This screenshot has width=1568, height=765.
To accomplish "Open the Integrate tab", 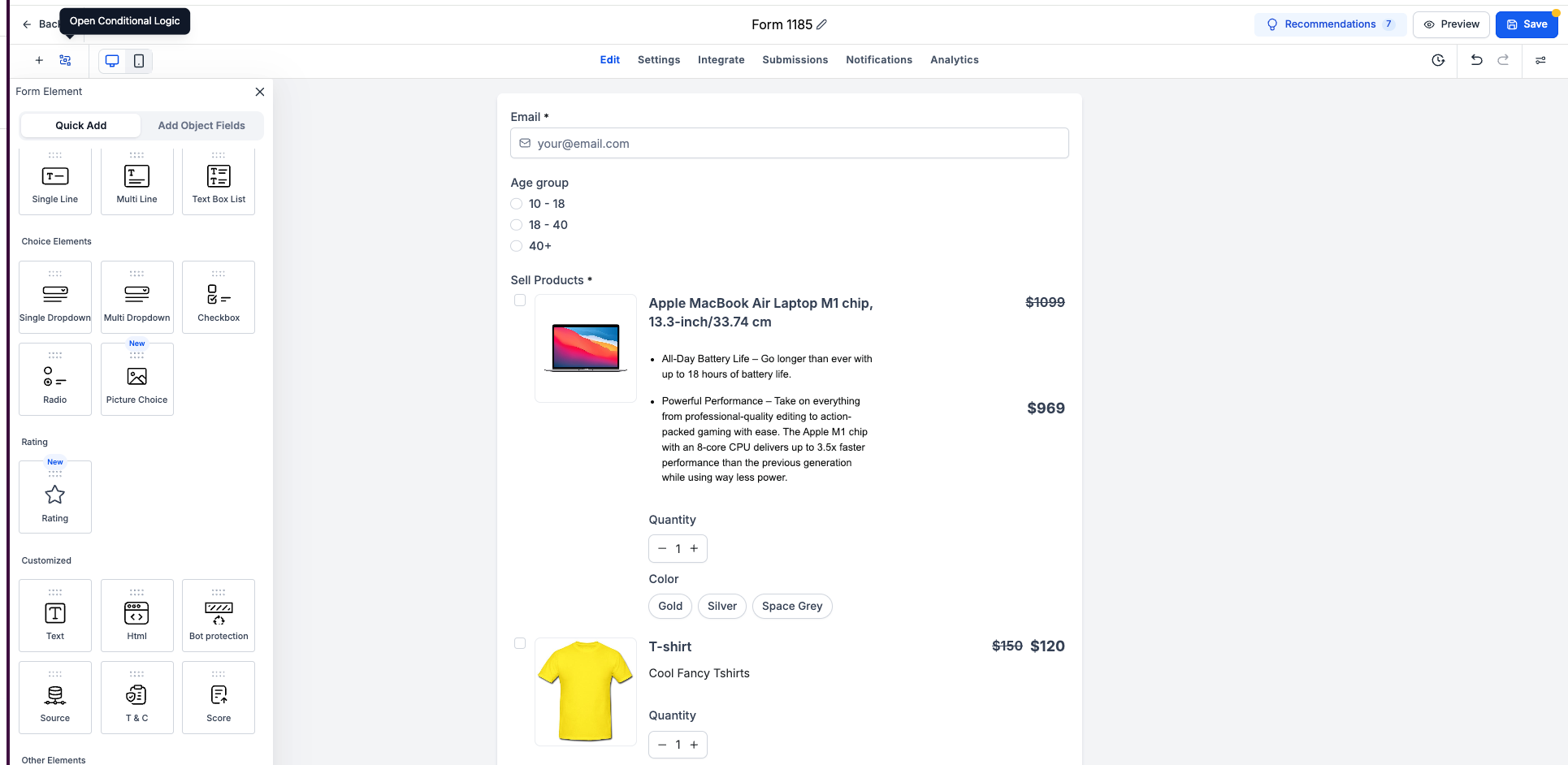I will [x=721, y=60].
